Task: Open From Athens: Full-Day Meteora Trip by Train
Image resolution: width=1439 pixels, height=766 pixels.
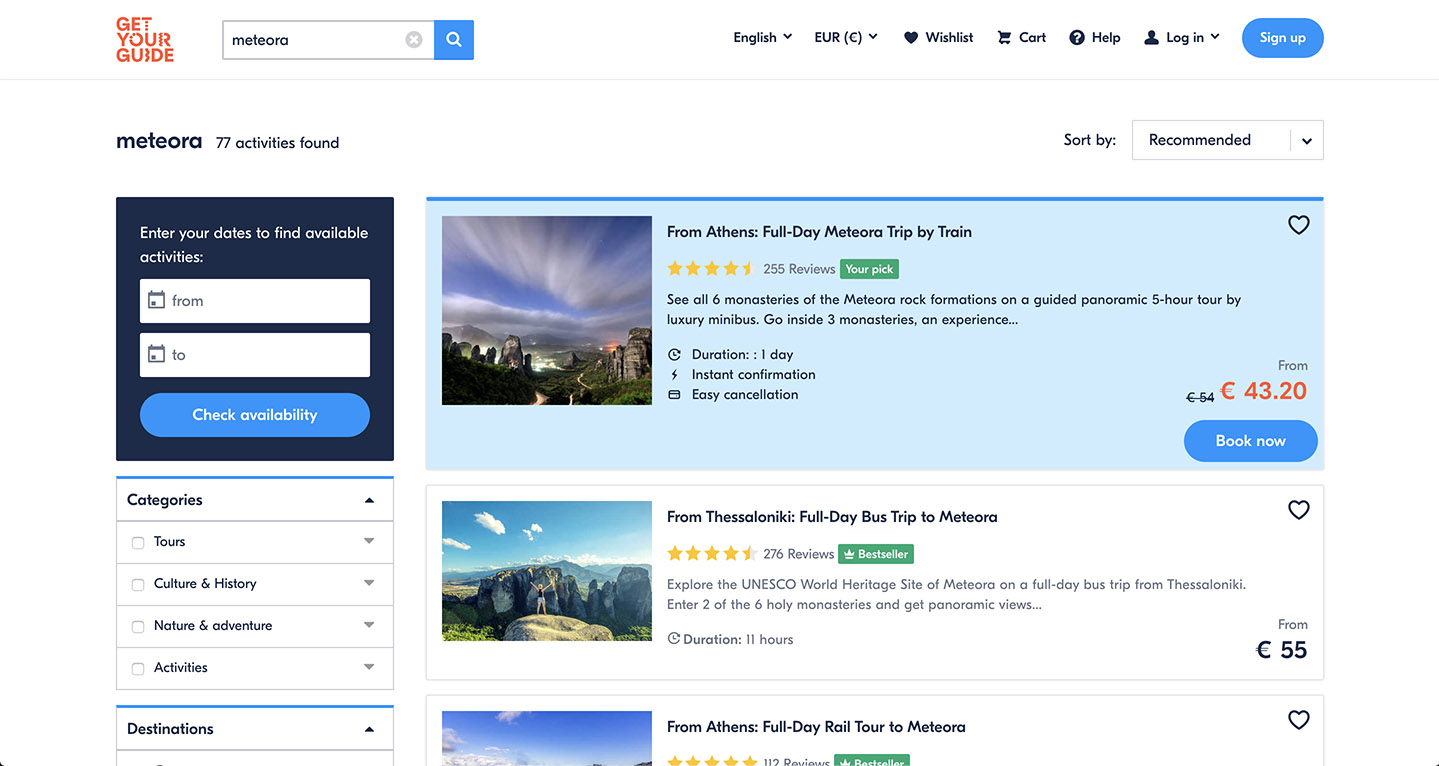Action: [819, 232]
